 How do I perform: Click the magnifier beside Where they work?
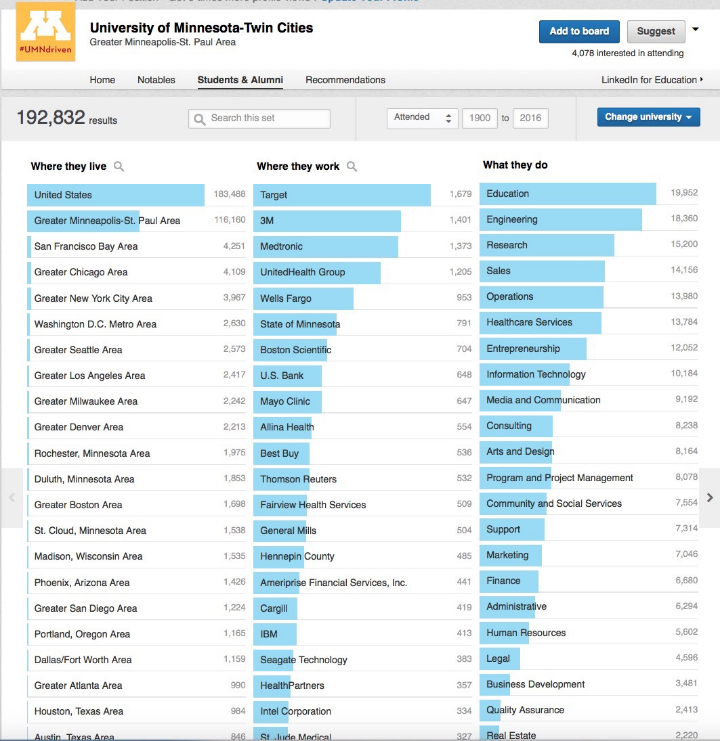[x=352, y=166]
